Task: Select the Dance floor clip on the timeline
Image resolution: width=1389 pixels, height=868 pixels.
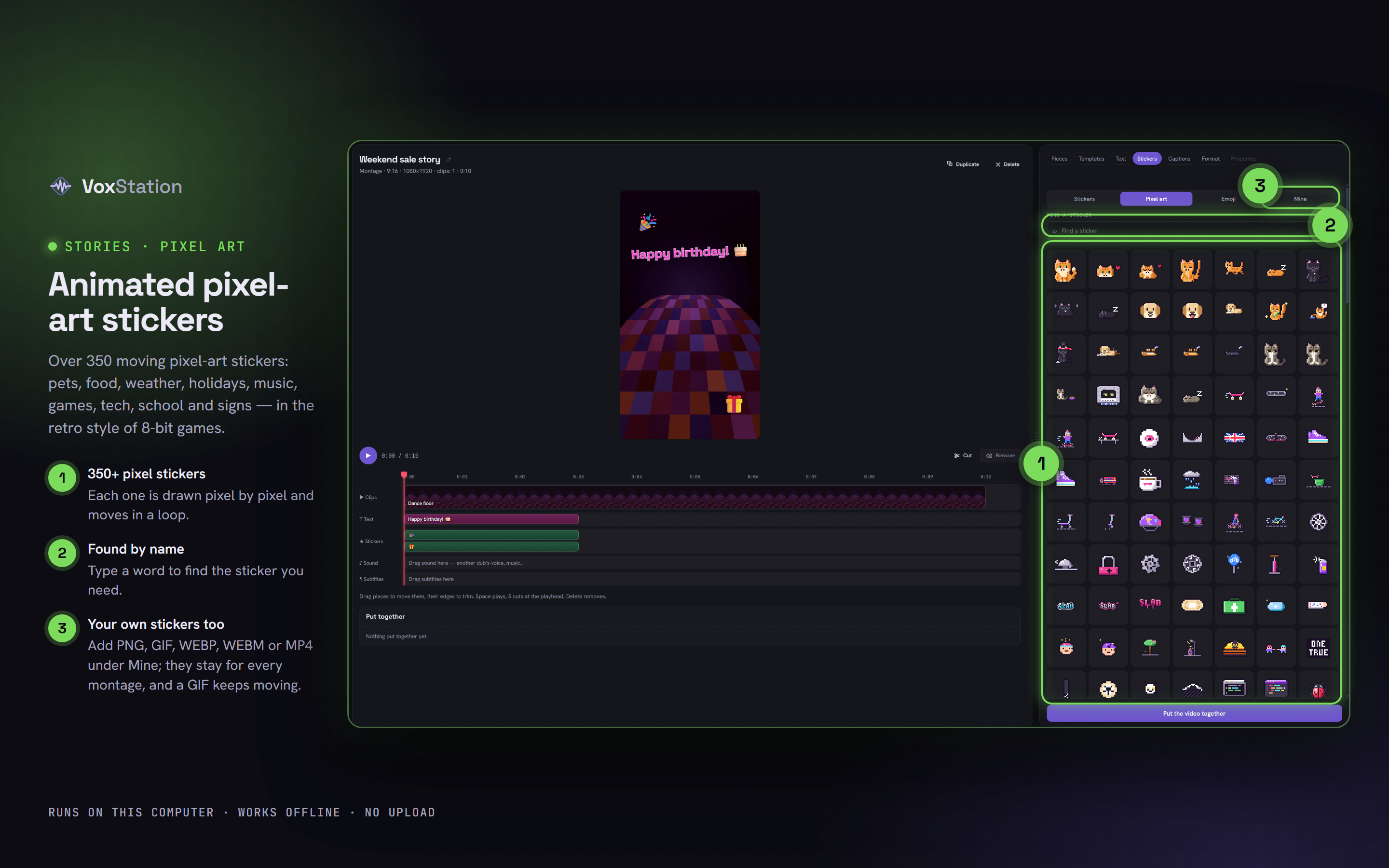Action: pos(694,497)
